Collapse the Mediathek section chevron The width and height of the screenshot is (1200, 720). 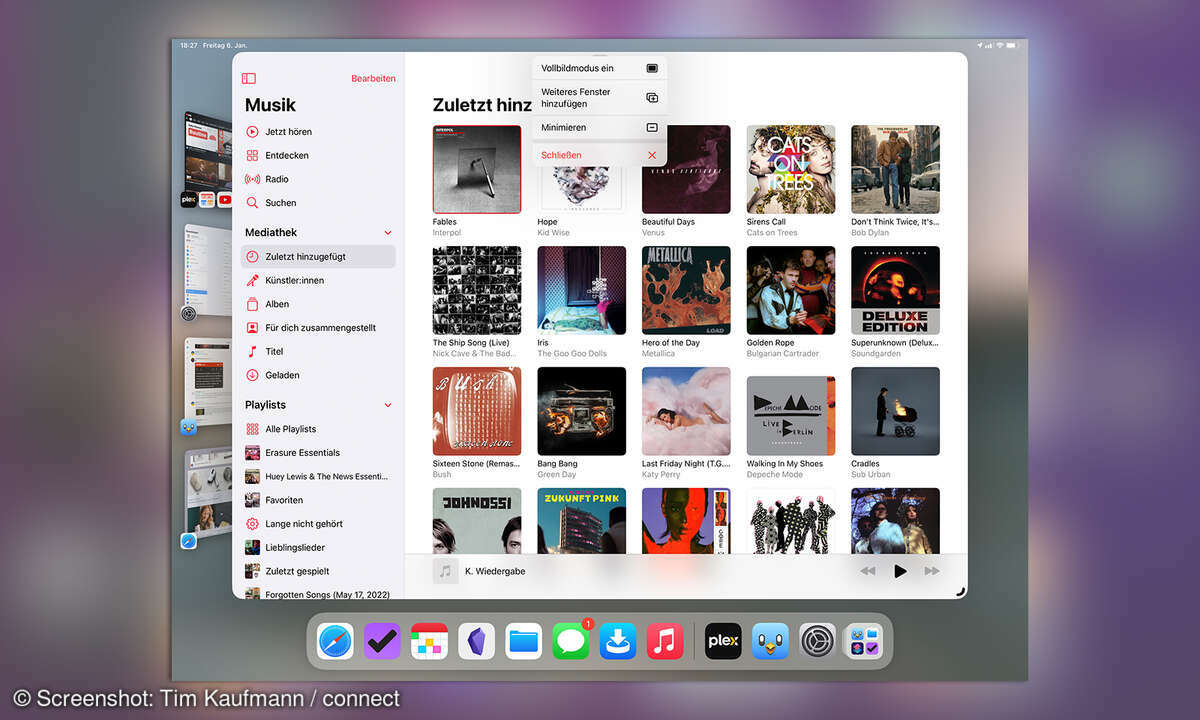pyautogui.click(x=388, y=233)
